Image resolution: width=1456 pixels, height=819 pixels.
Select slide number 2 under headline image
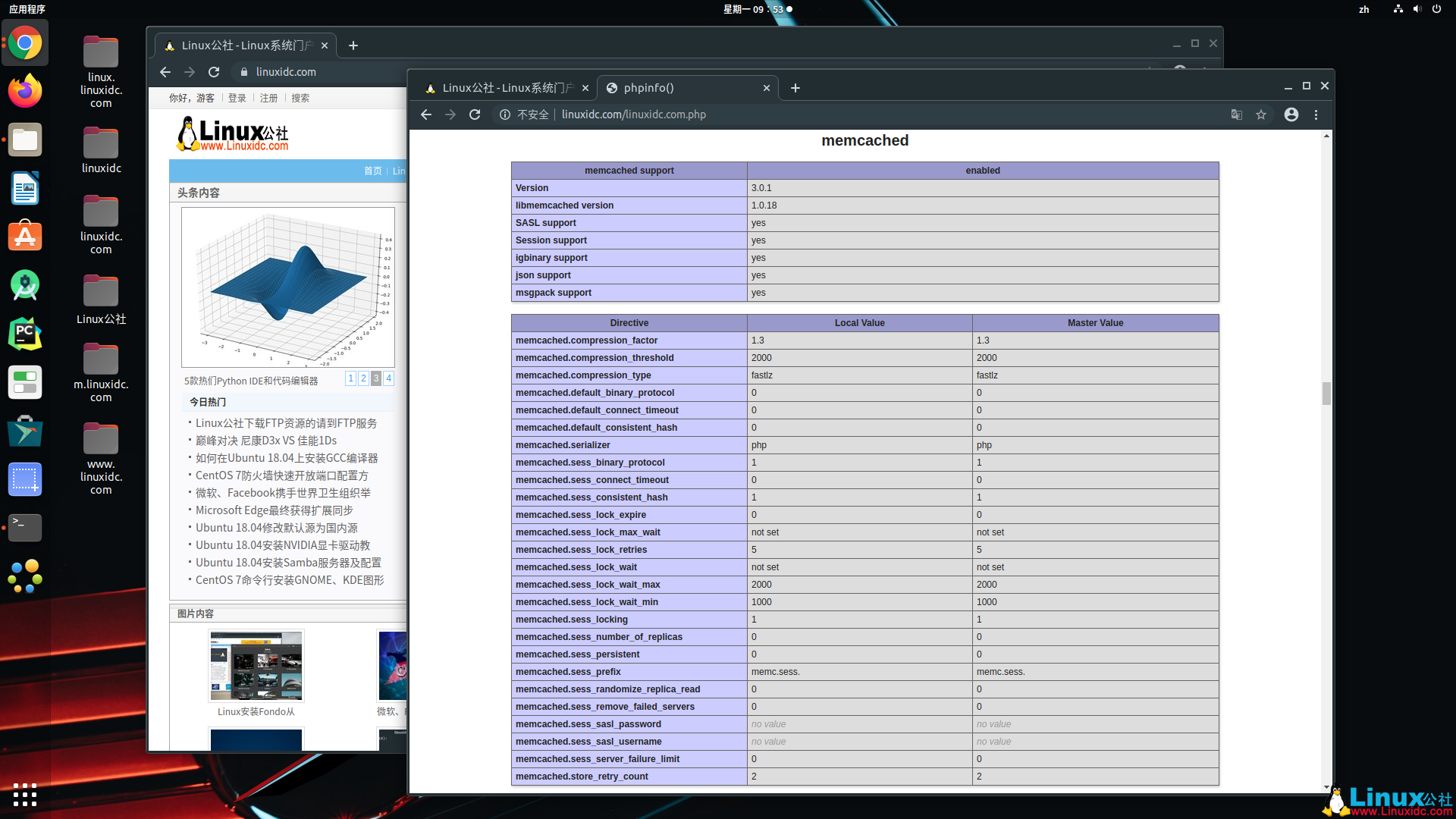pyautogui.click(x=363, y=378)
